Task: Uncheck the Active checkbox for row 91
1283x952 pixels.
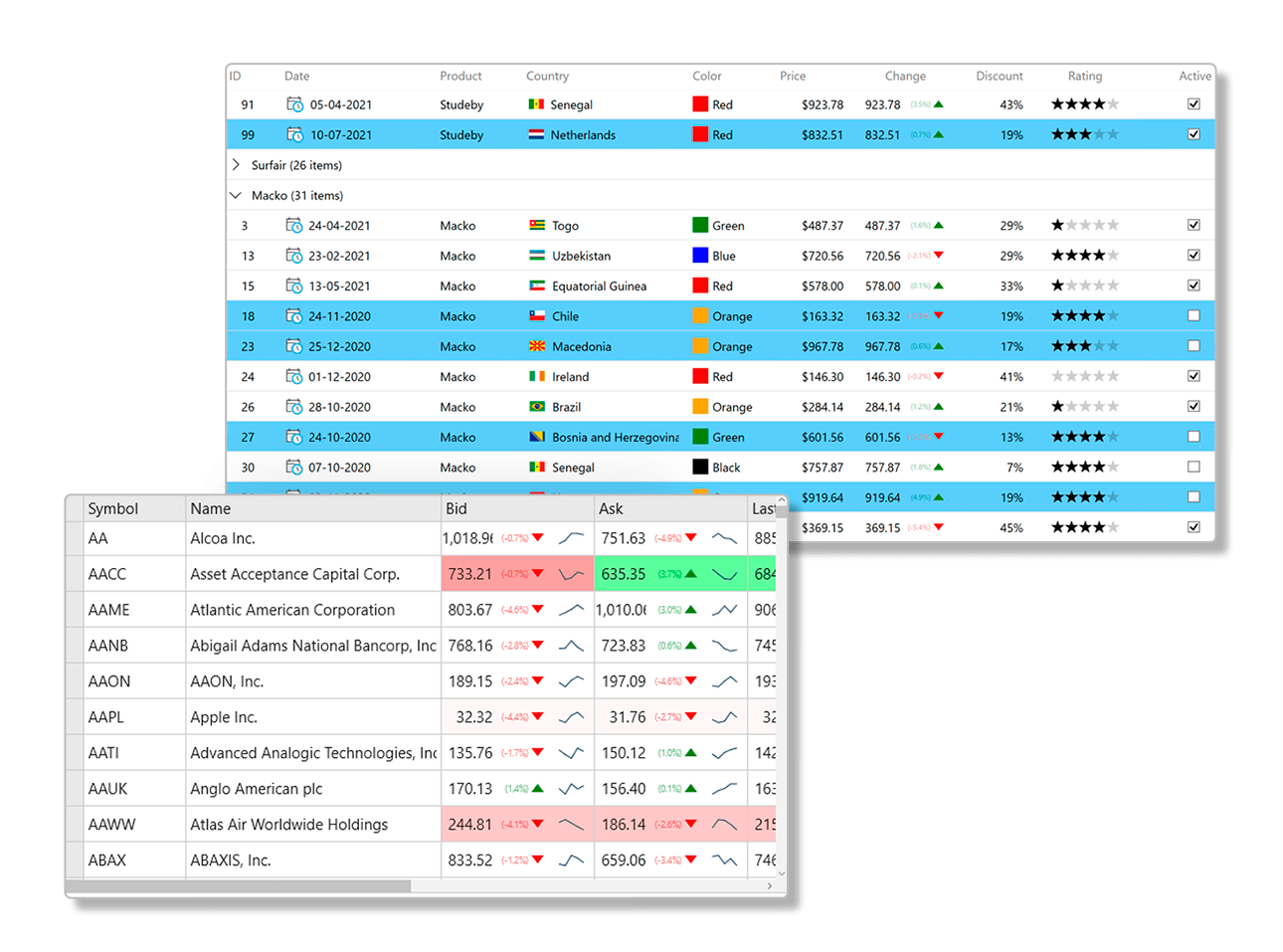Action: pyautogui.click(x=1193, y=104)
